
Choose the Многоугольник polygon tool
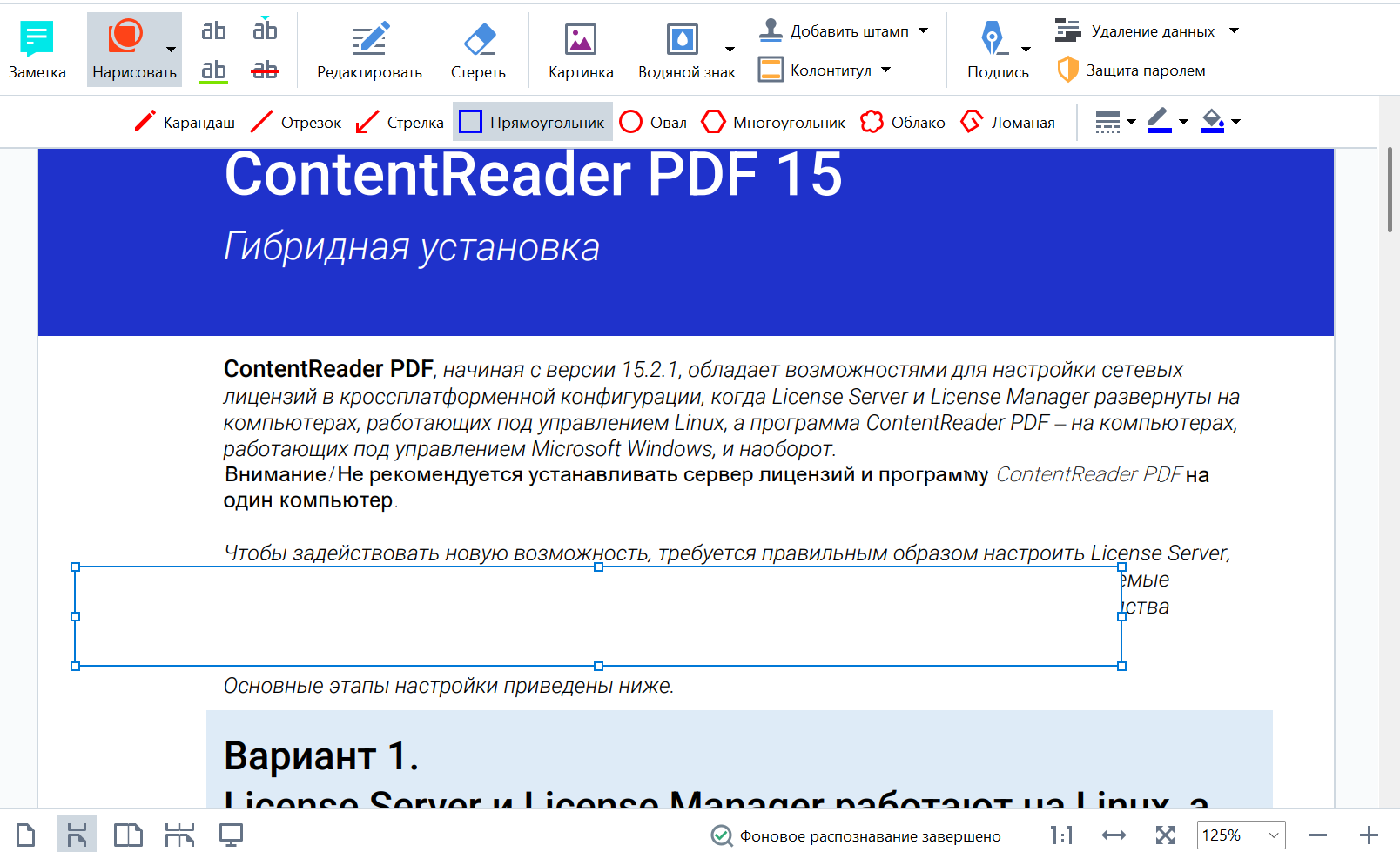tap(773, 122)
